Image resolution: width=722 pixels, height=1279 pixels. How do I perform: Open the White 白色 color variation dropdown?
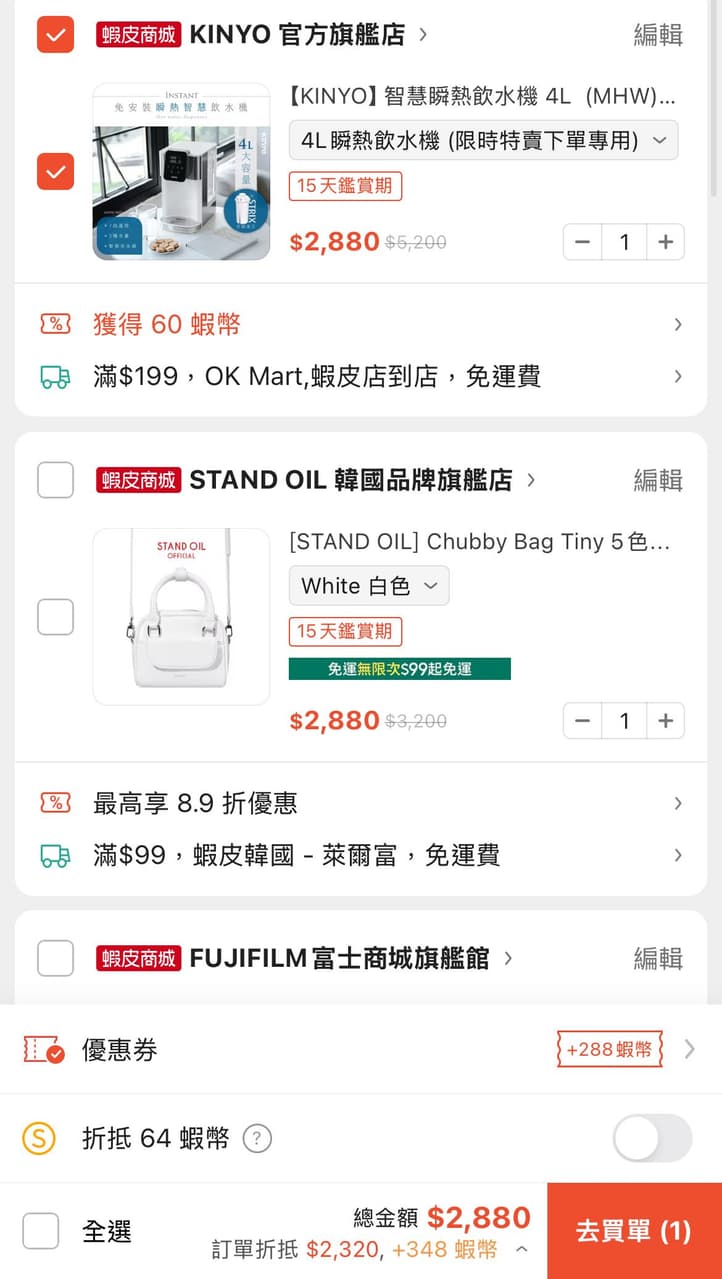click(369, 586)
